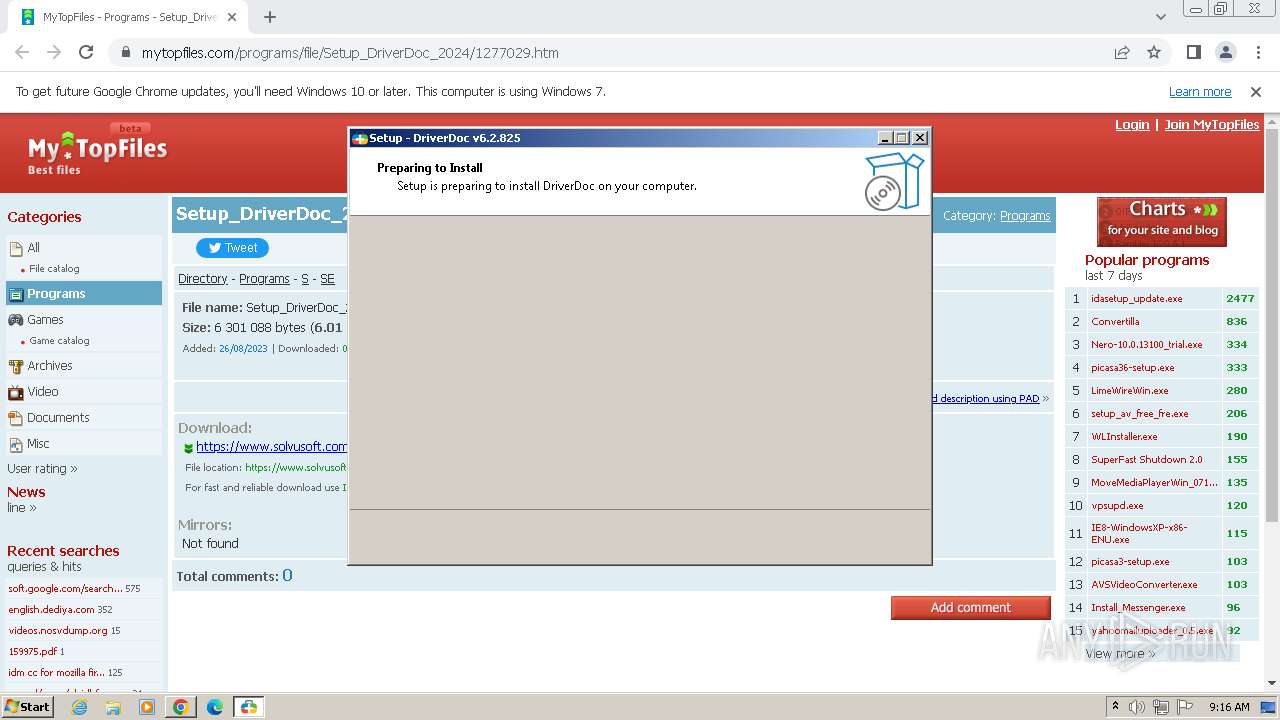Open english.dediya.com recent search

point(51,609)
